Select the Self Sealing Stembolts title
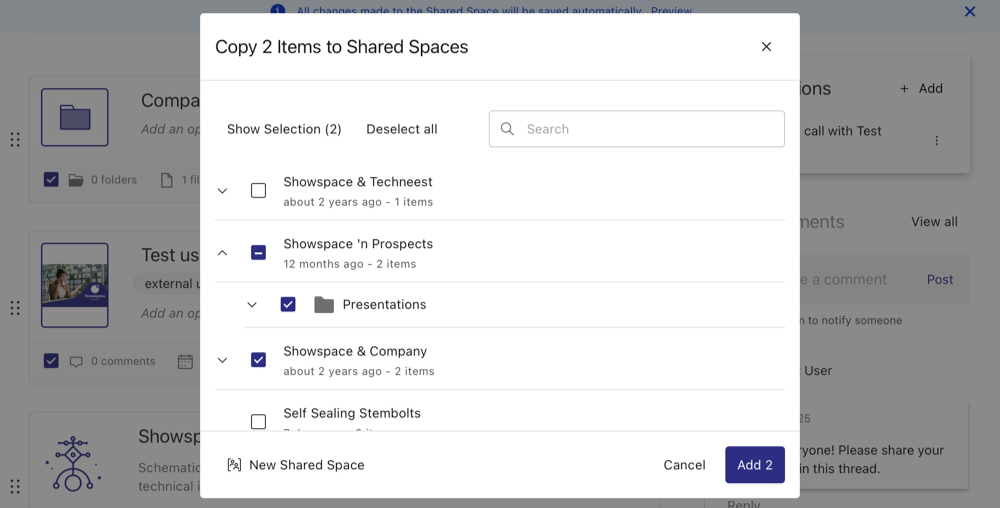 [352, 413]
